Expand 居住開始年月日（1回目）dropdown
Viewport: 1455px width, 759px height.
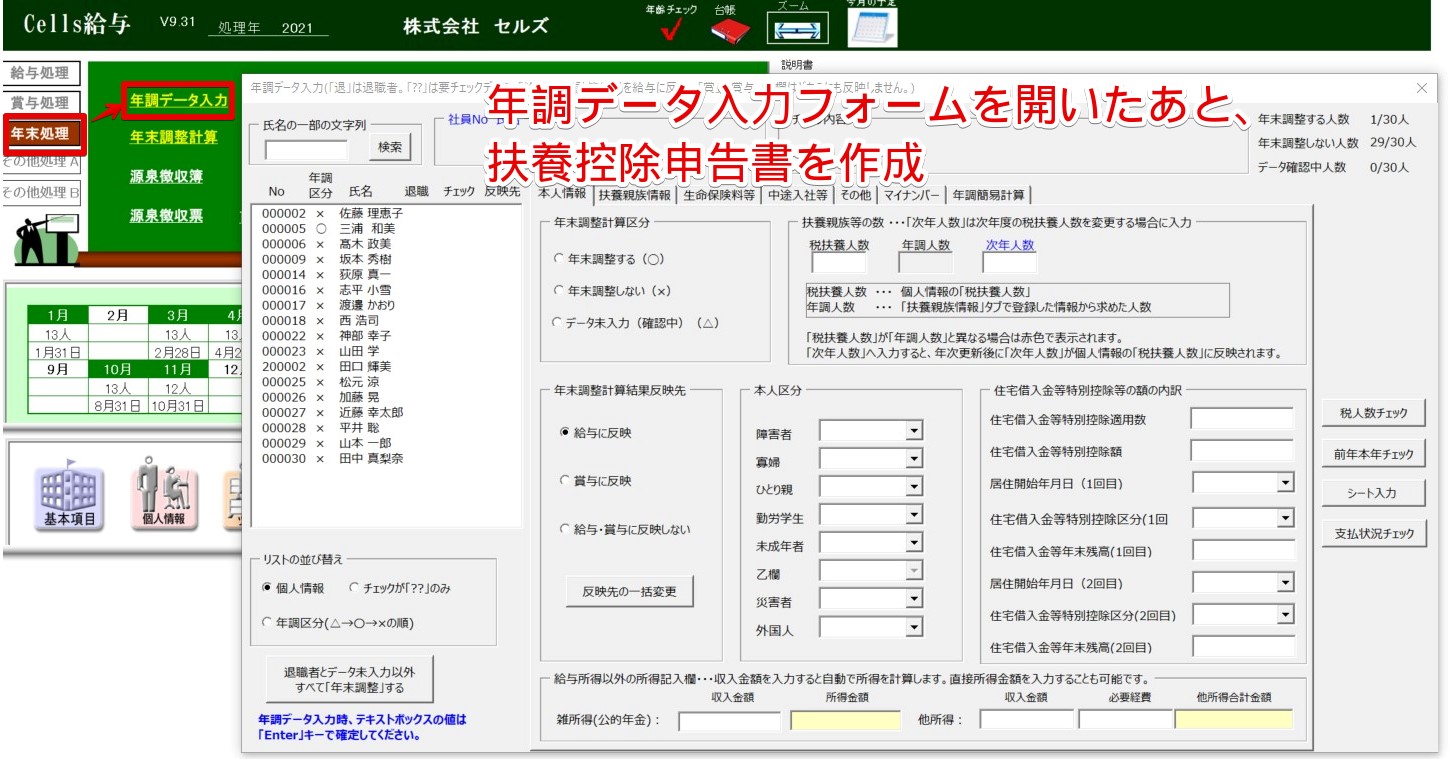(x=1285, y=483)
